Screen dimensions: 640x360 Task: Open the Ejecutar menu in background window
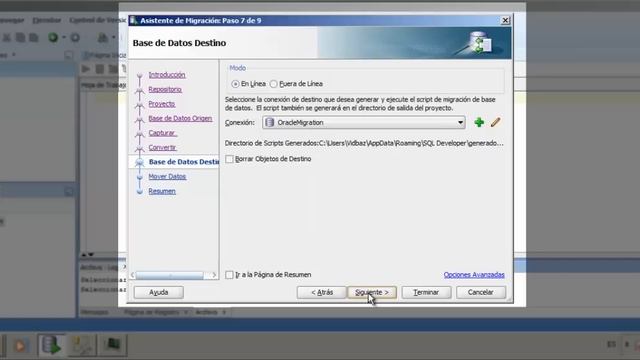coord(47,20)
